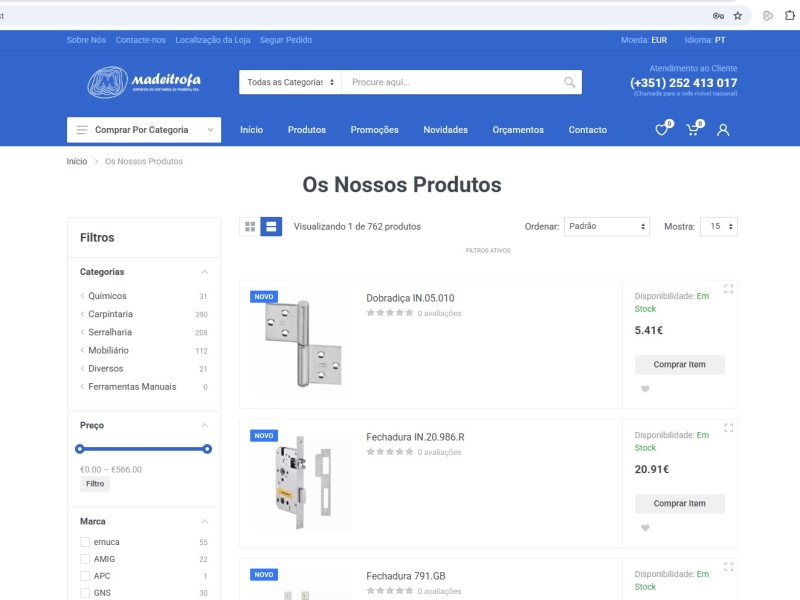The height and width of the screenshot is (600, 800).
Task: Click Comprar Item for Dobradiça IN.05.010
Action: 680,365
